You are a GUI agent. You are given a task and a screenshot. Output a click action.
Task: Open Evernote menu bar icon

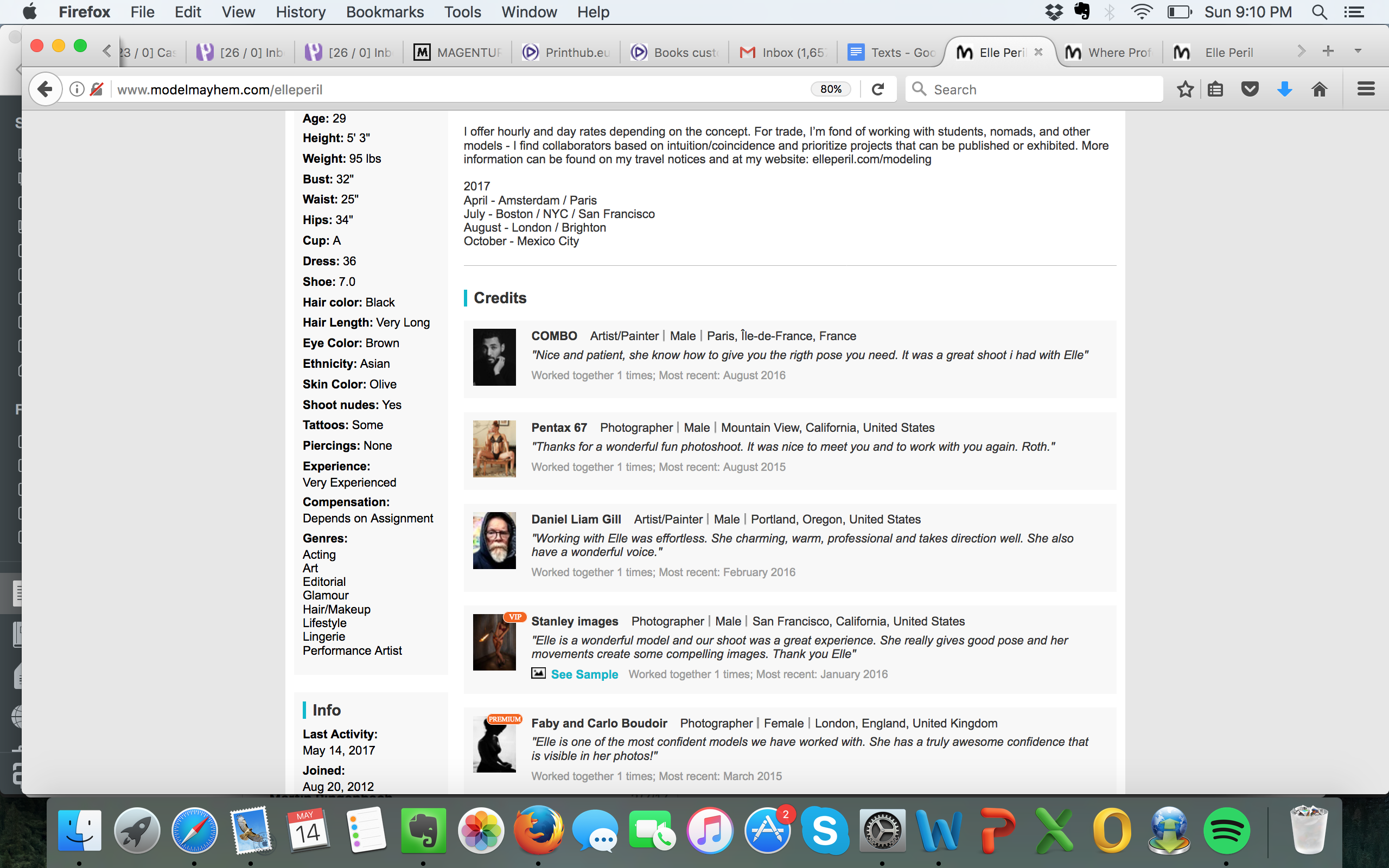point(1082,12)
